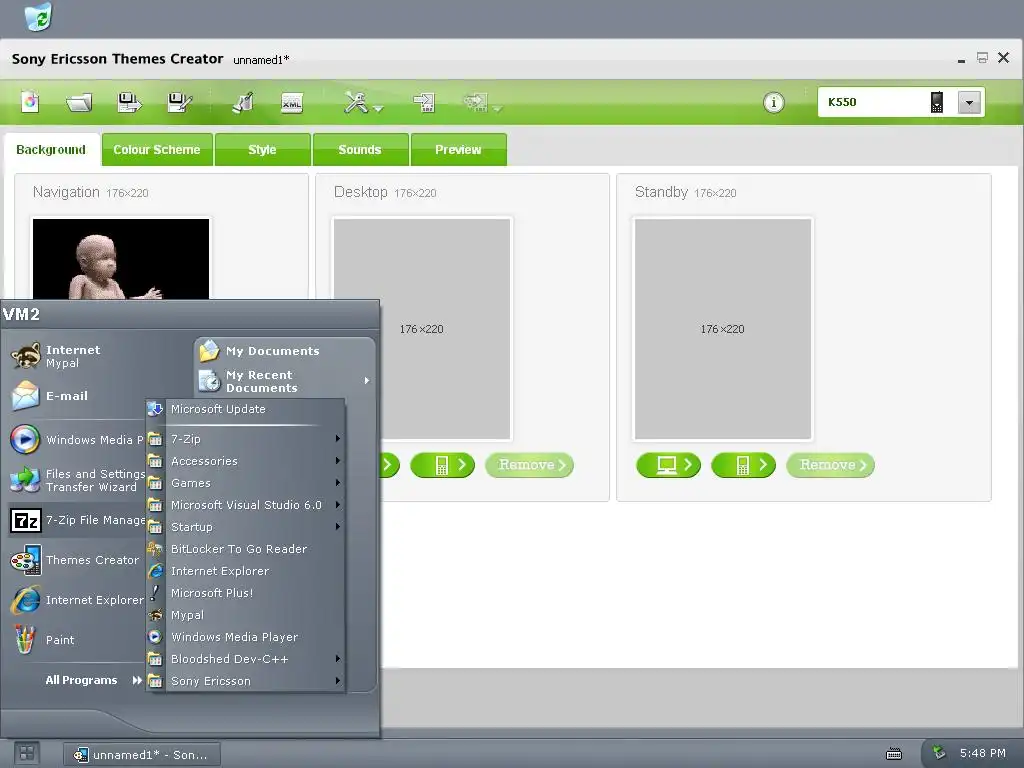Open the dropdown arrow beside tools icon
Image resolution: width=1024 pixels, height=768 pixels.
(378, 109)
